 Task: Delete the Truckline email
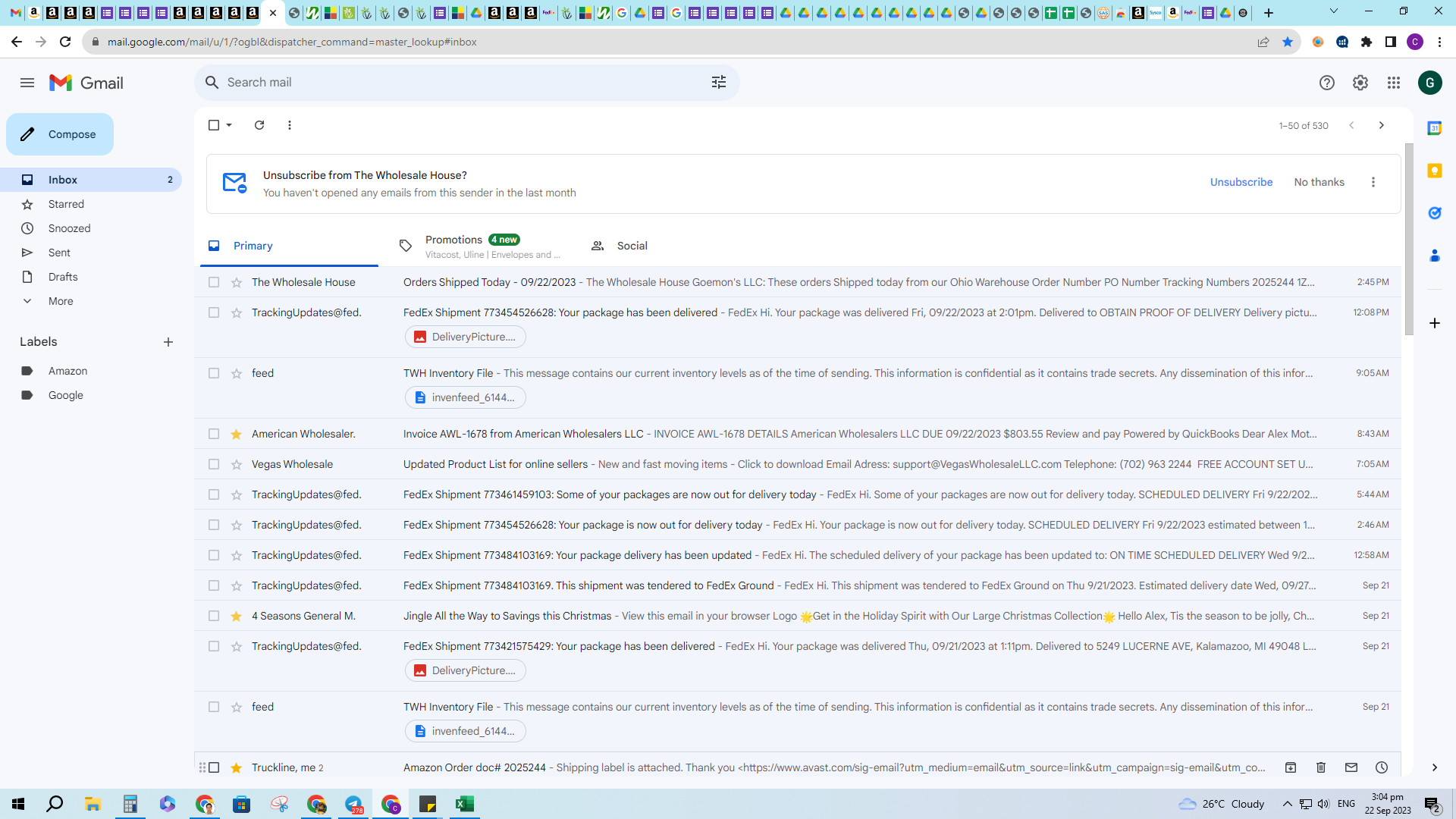(1321, 767)
